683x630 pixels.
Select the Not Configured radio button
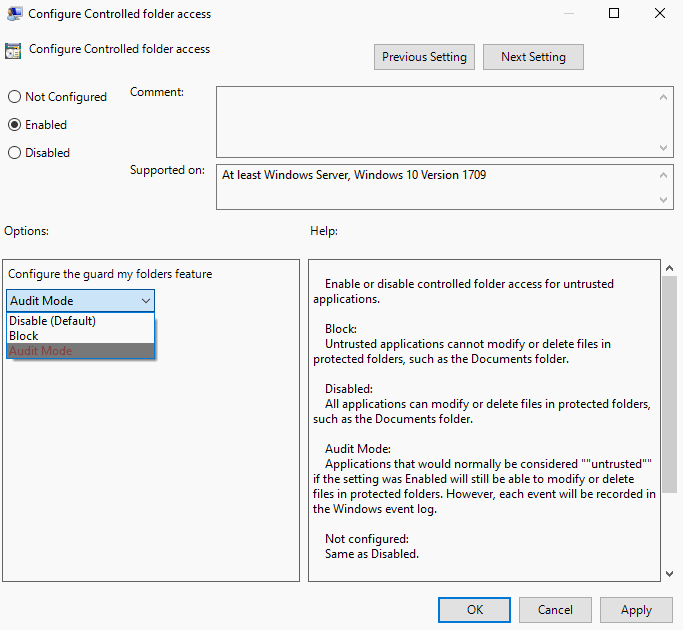tap(14, 97)
